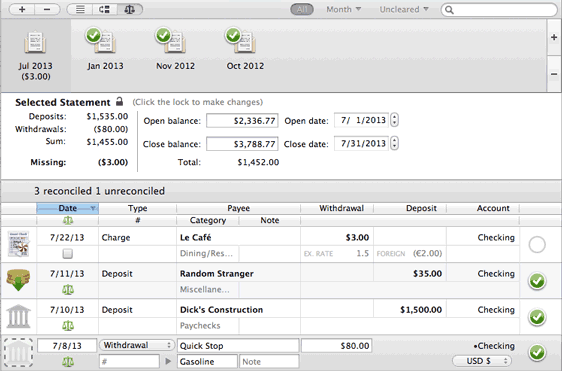The height and width of the screenshot is (371, 562).
Task: Click the Le Café receipt icon
Action: [x=18, y=244]
